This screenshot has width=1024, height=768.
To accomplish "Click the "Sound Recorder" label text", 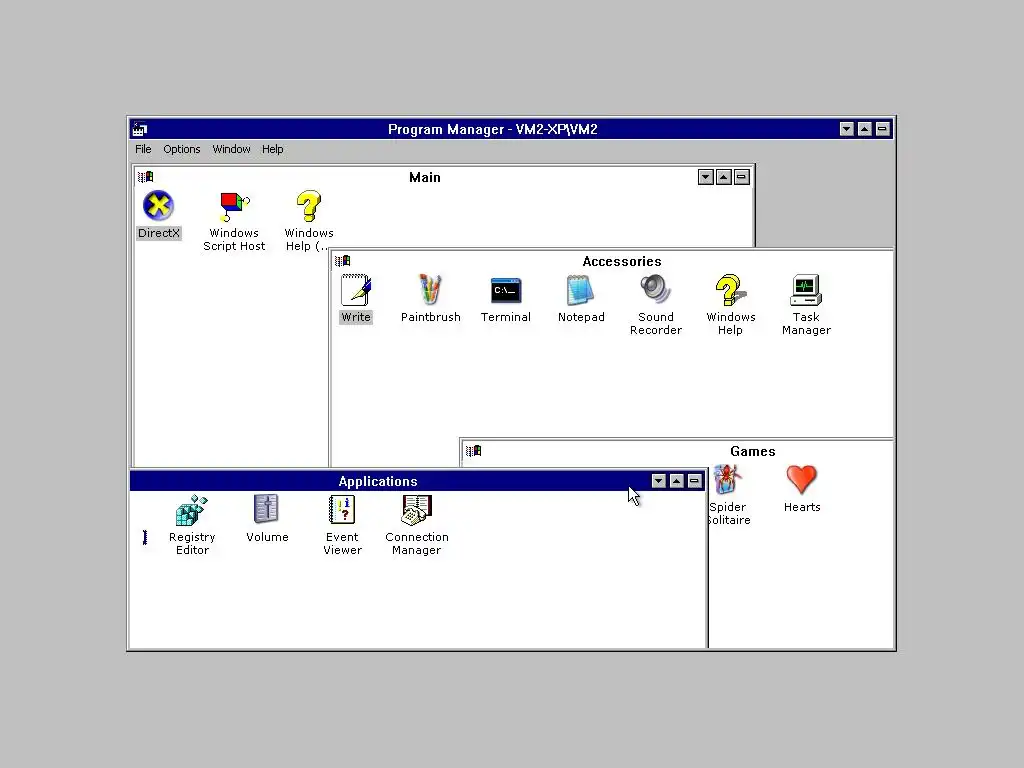I will pyautogui.click(x=656, y=323).
